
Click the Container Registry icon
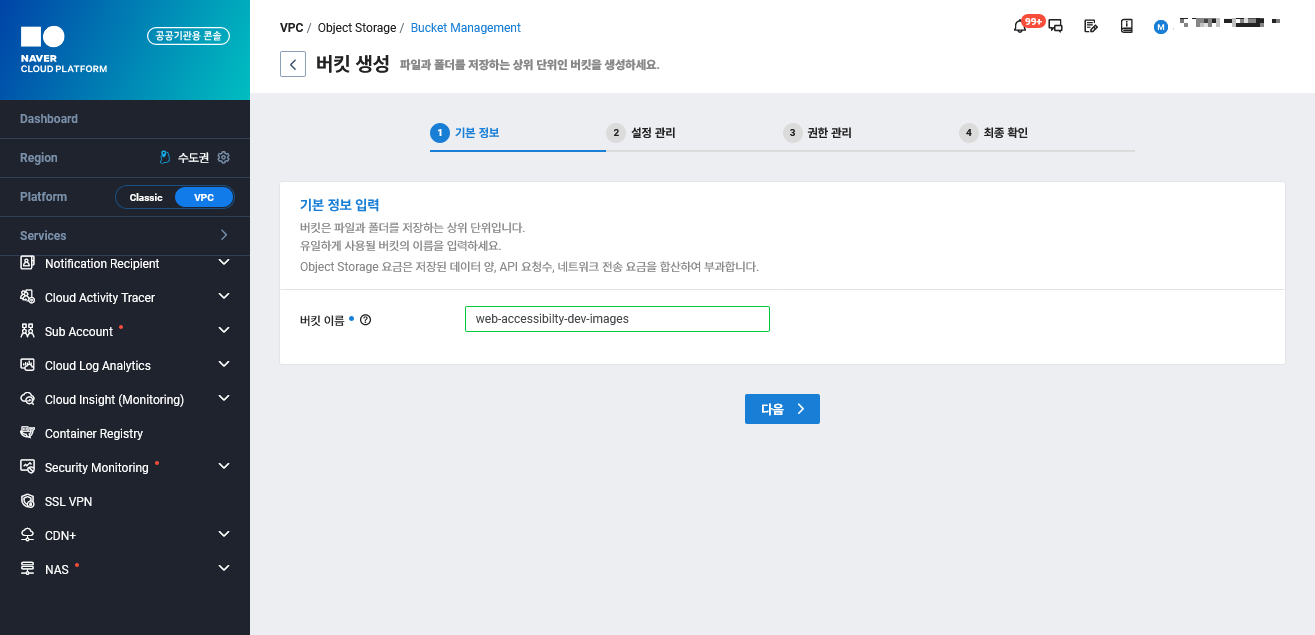[x=28, y=433]
